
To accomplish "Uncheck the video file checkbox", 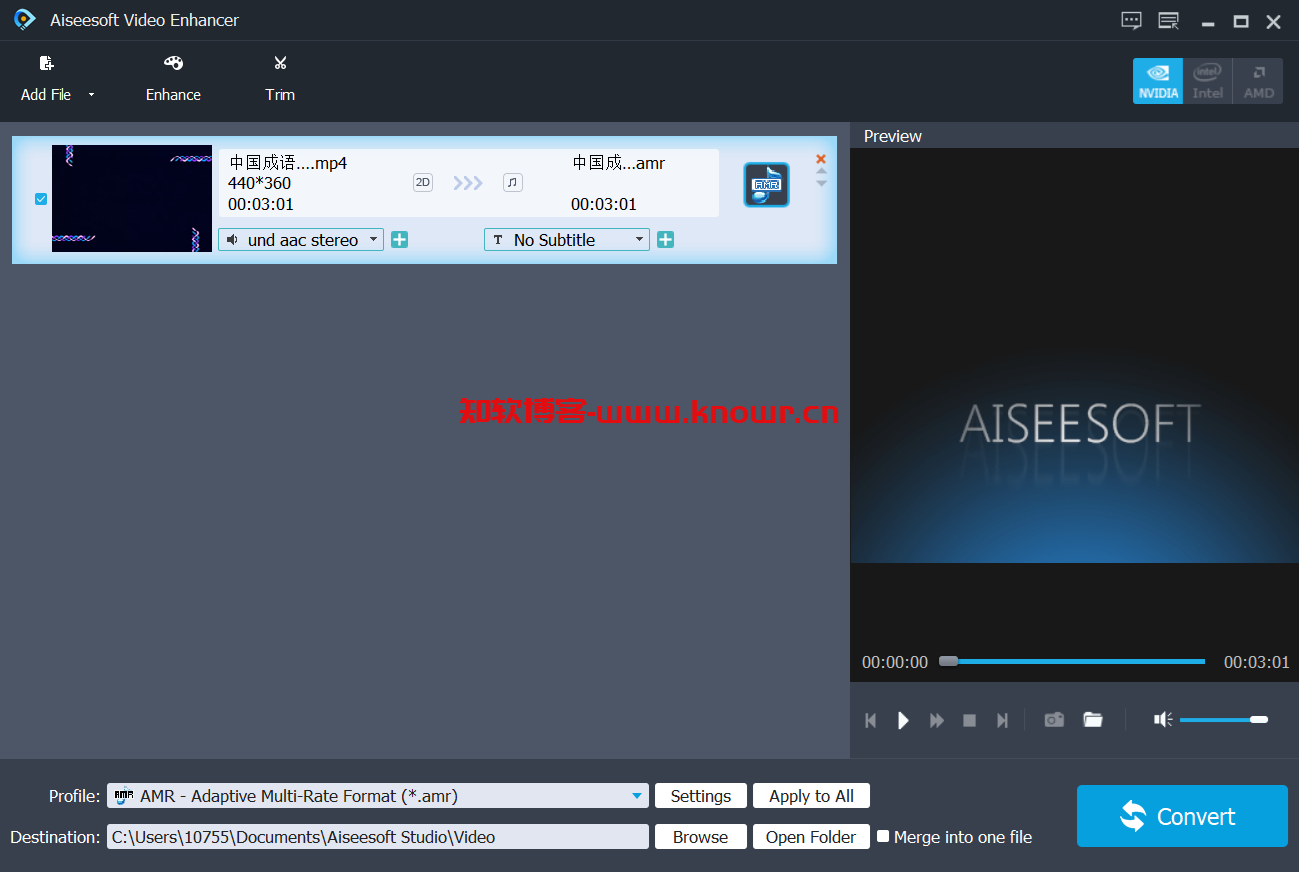I will (41, 199).
